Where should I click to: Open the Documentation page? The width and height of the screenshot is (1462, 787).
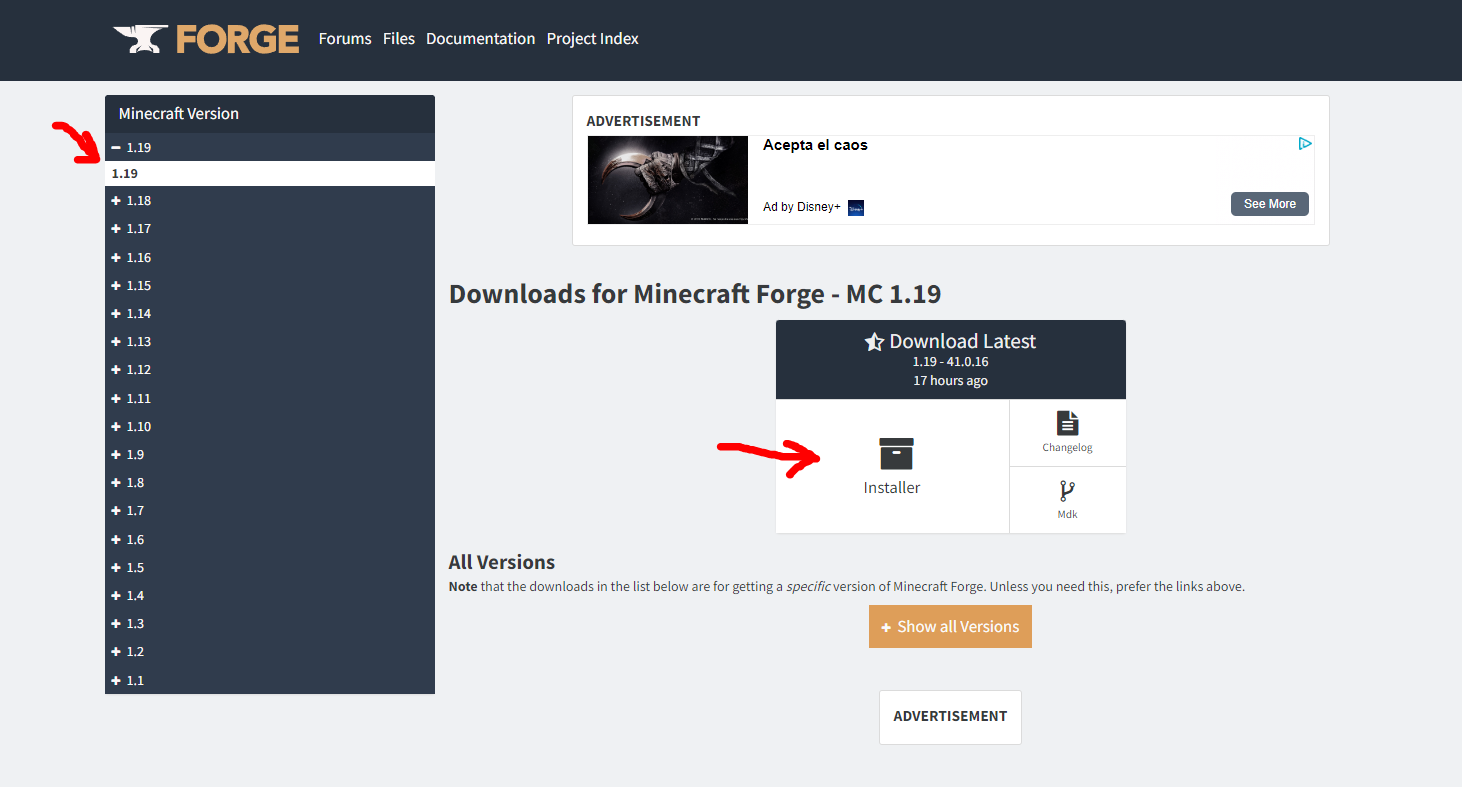tap(480, 38)
